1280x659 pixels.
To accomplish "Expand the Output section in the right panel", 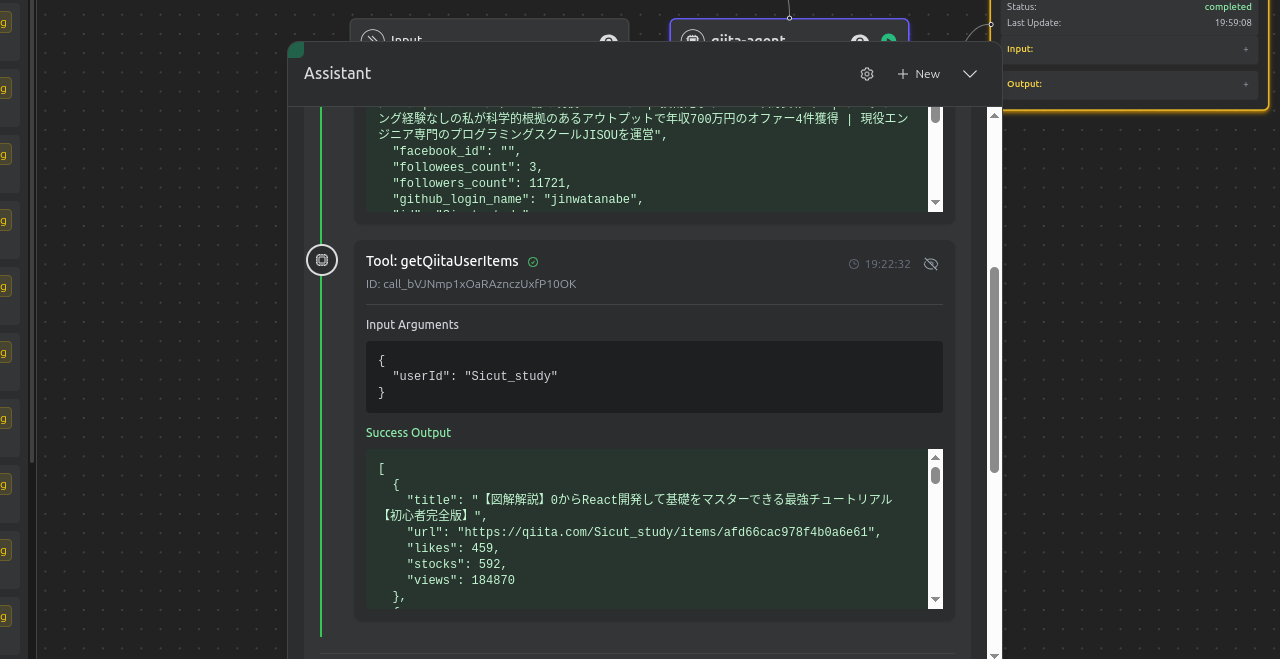I will point(1245,83).
